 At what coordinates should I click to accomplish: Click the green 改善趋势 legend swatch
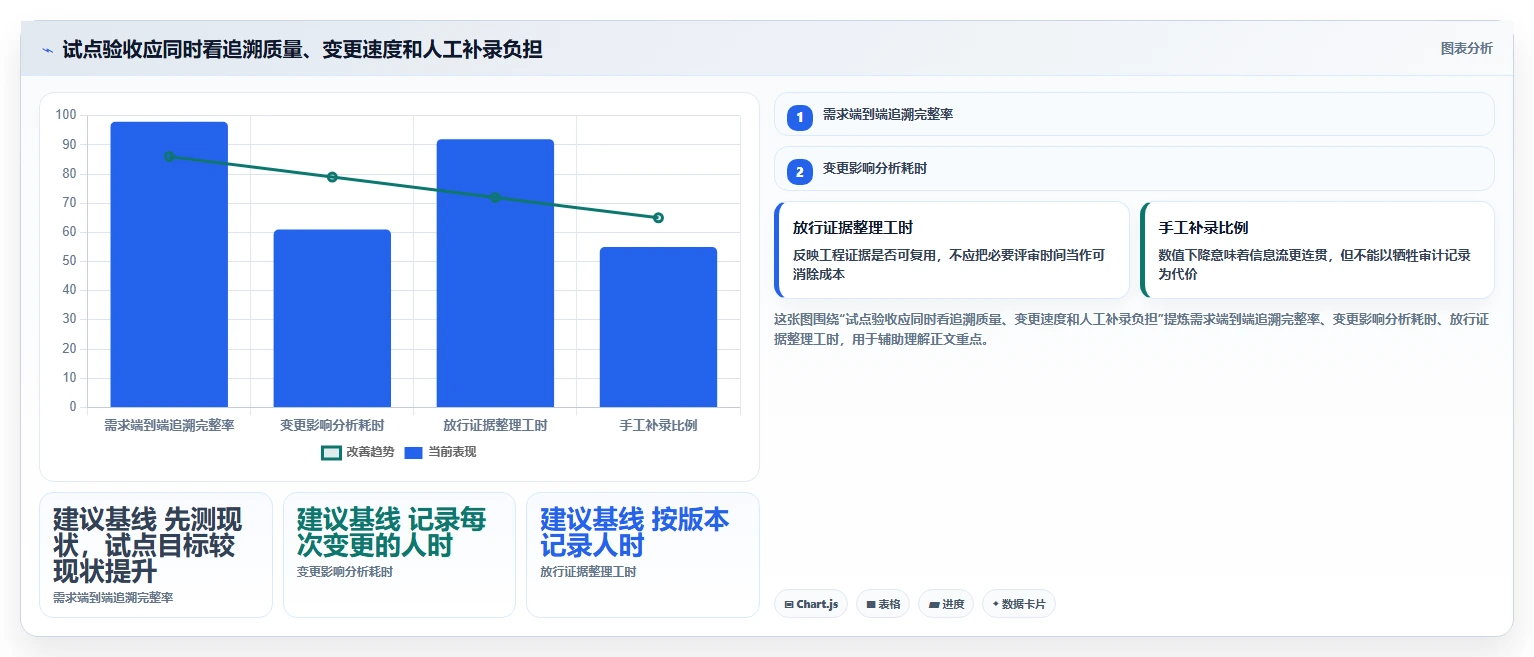click(x=331, y=453)
